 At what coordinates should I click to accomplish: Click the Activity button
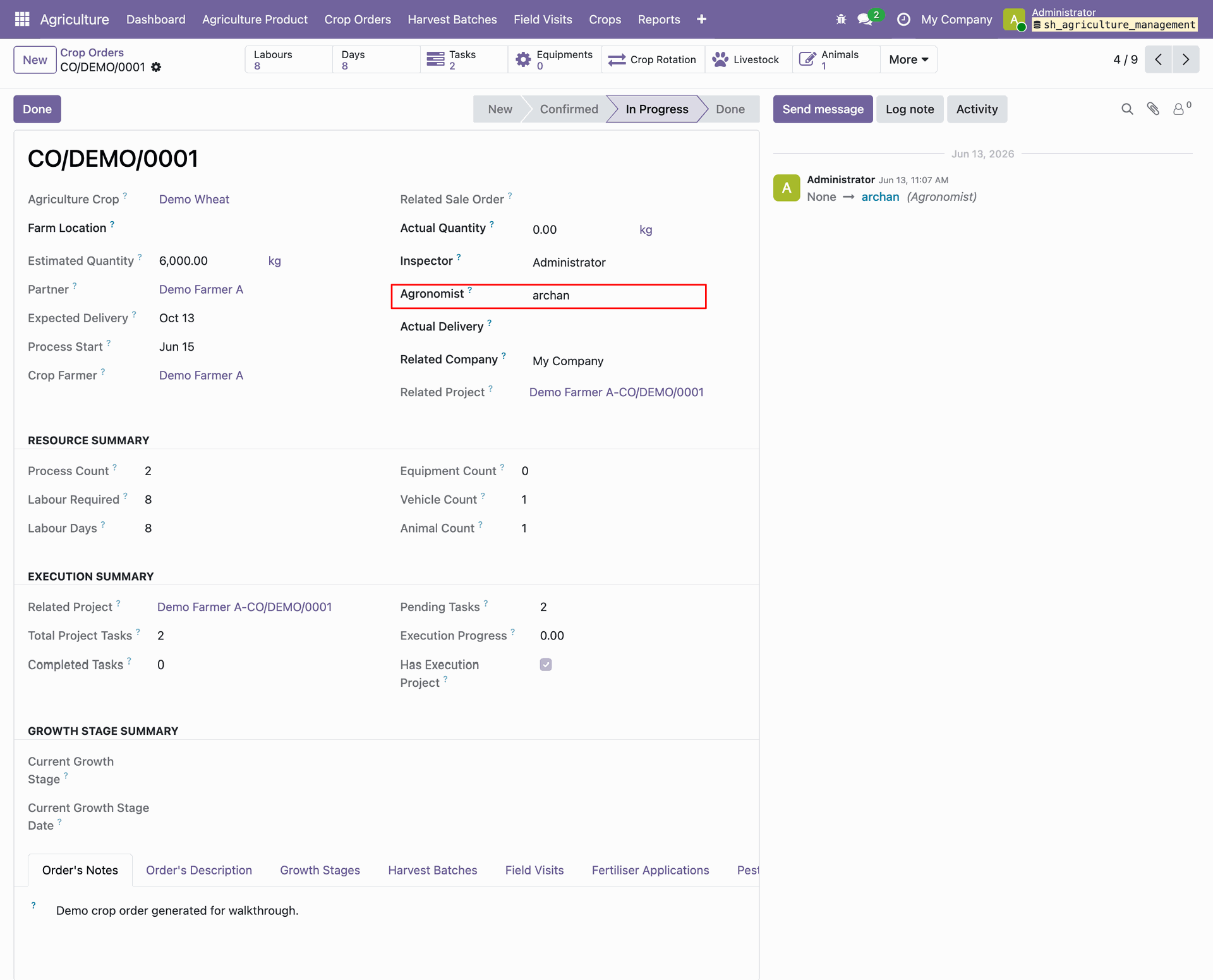point(976,109)
